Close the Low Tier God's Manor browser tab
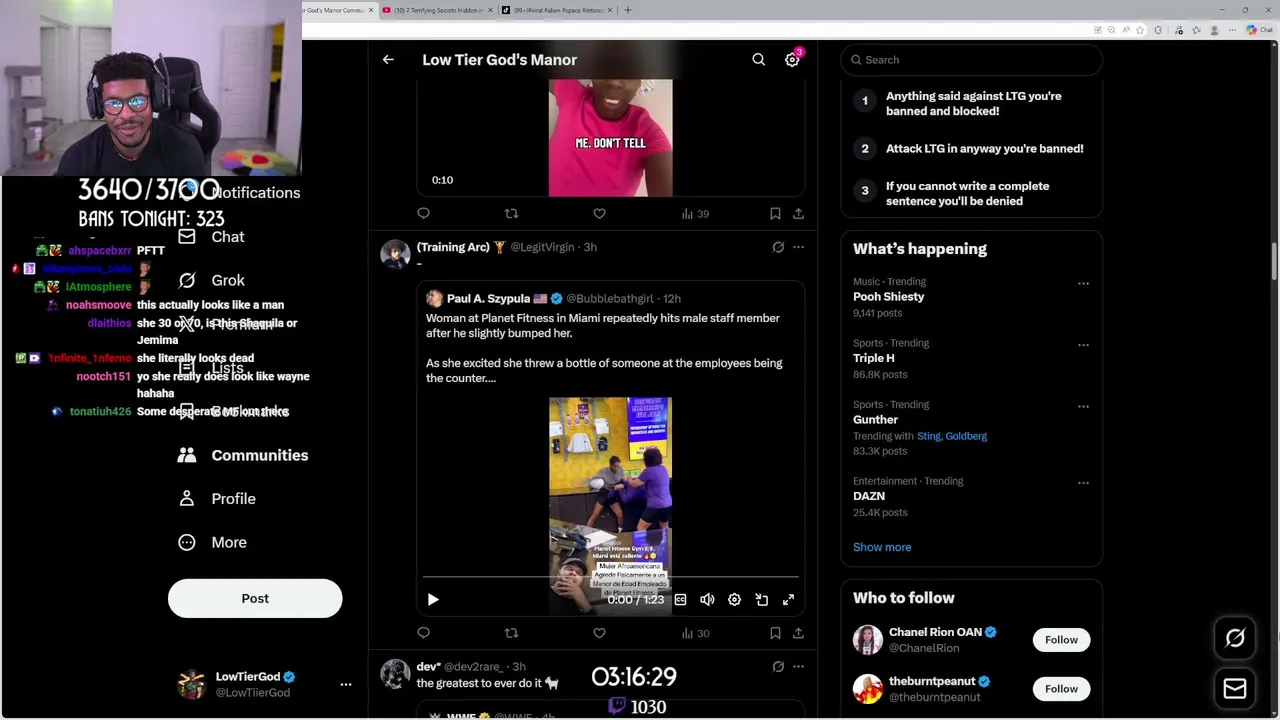 (x=371, y=10)
